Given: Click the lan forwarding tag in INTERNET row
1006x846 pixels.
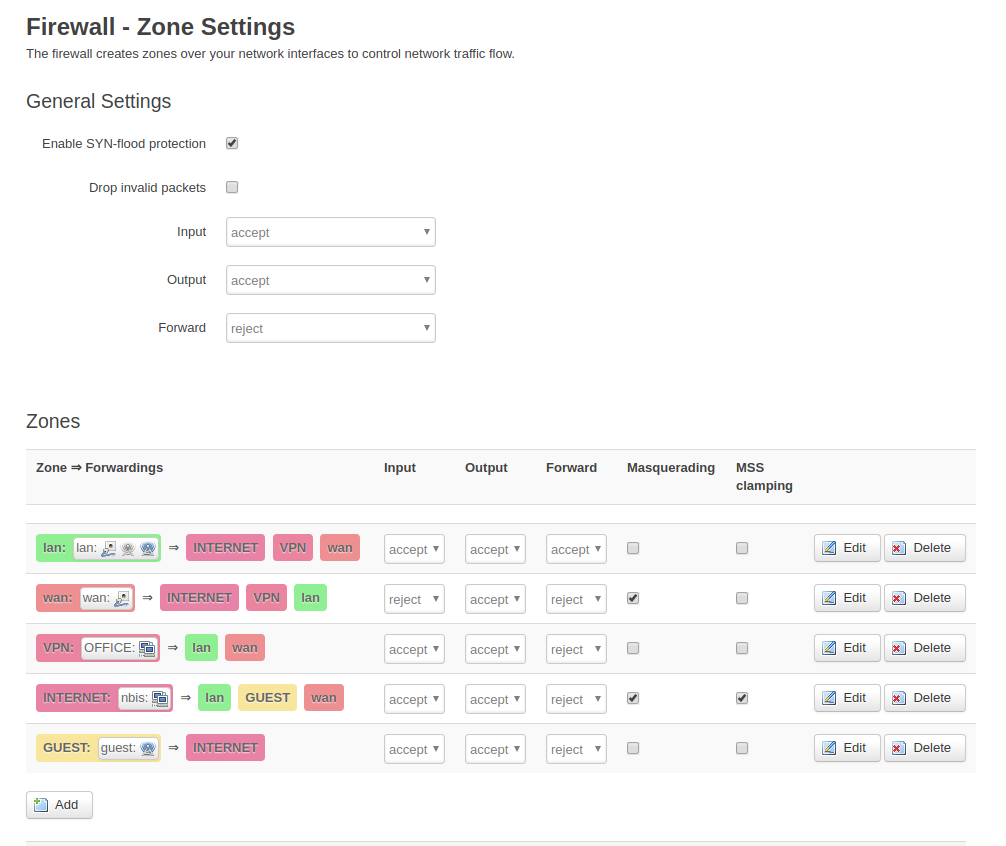Looking at the screenshot, I should click(x=214, y=698).
